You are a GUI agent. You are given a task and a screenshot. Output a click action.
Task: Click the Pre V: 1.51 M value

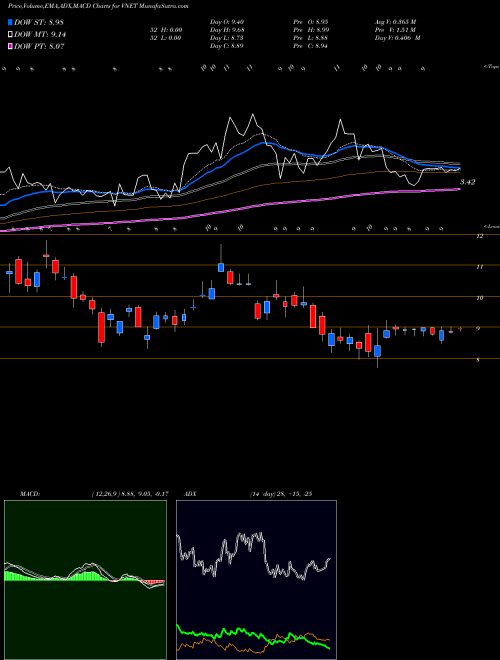point(396,30)
